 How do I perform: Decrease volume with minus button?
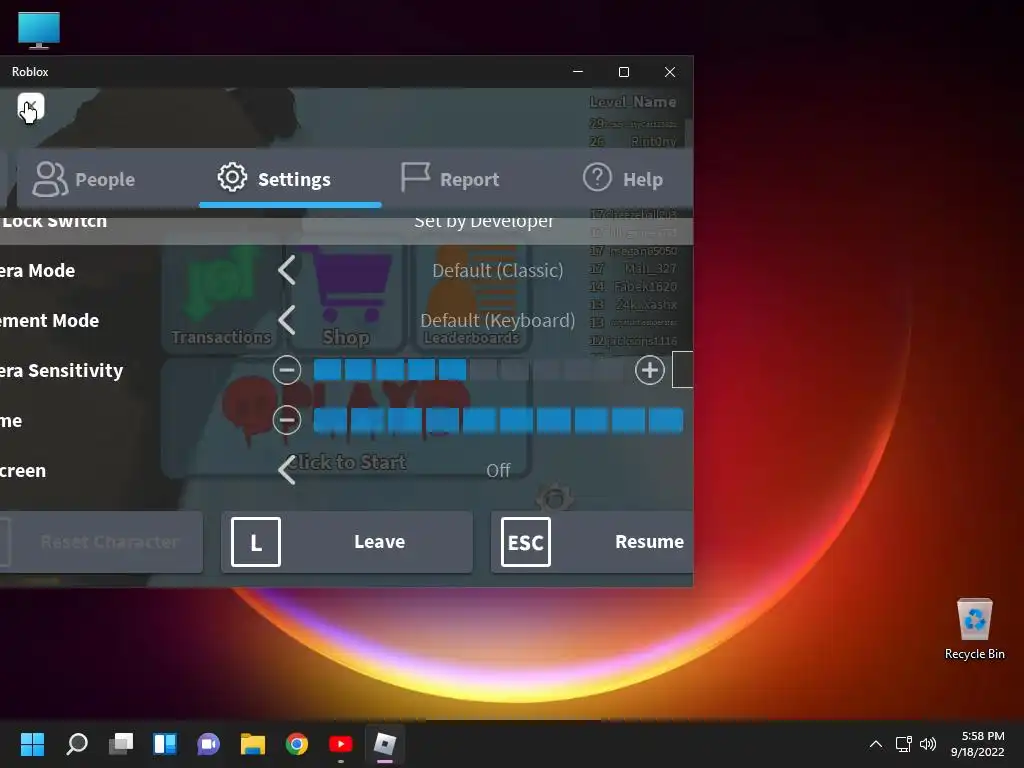point(287,420)
